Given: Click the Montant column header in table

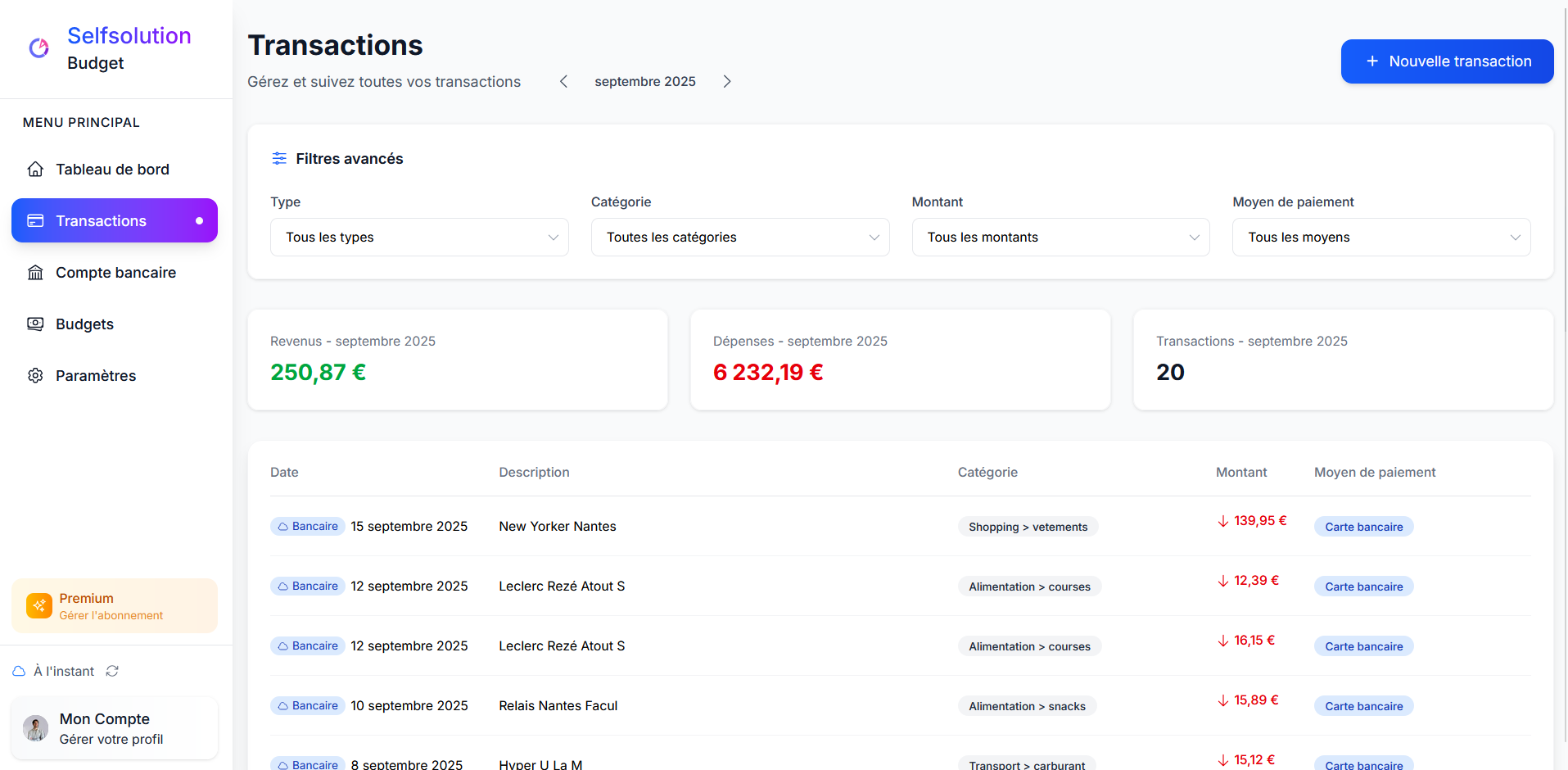Looking at the screenshot, I should point(1241,472).
